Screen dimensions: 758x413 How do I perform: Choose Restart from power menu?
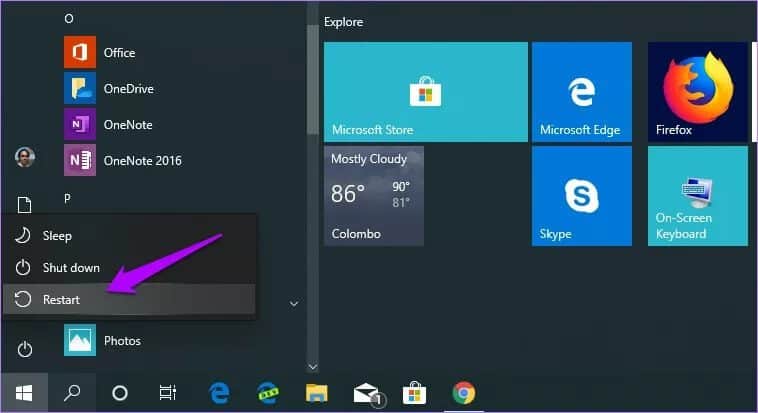point(129,299)
